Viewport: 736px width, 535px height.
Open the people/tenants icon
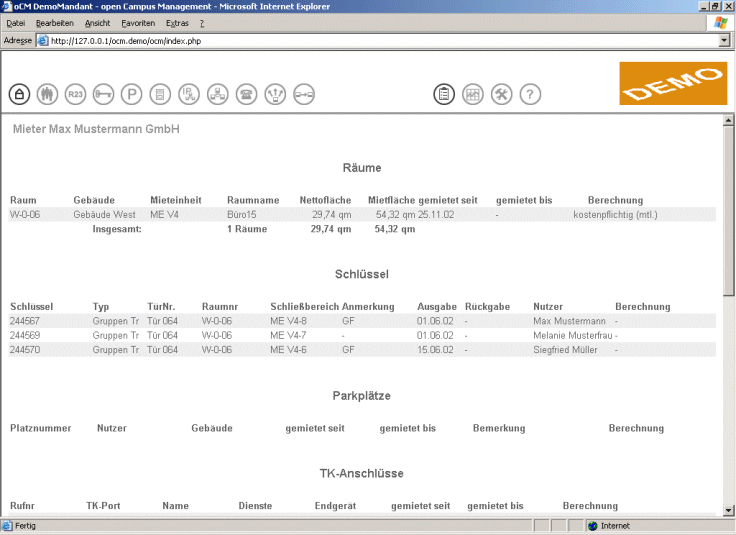coord(47,94)
